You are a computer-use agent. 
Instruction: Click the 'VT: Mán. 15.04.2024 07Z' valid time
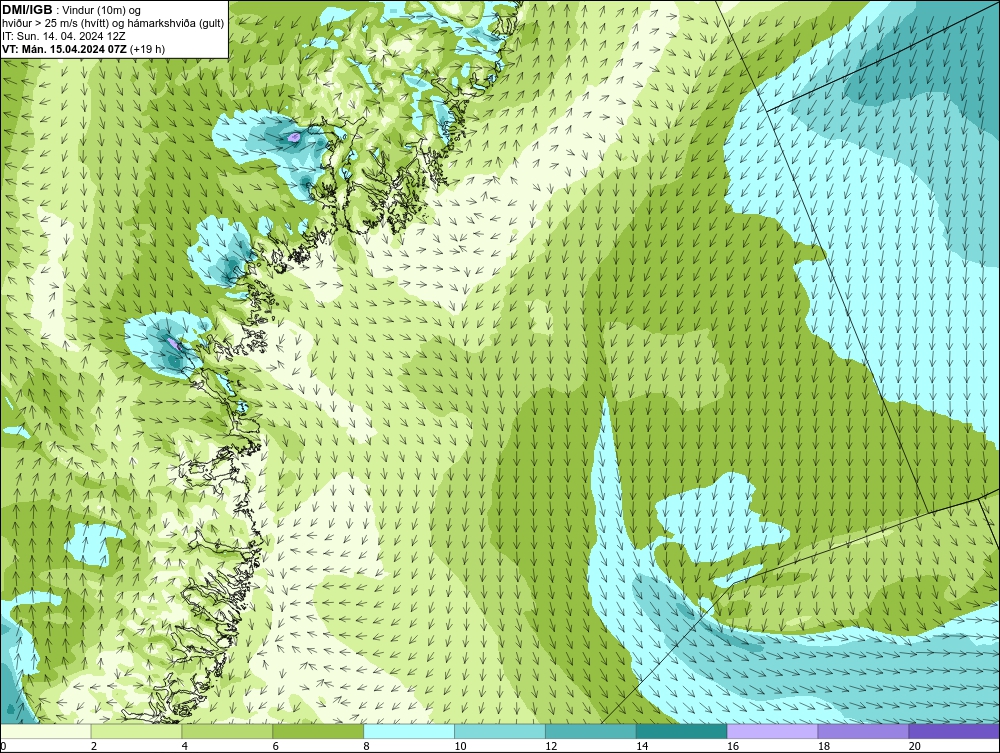point(64,49)
